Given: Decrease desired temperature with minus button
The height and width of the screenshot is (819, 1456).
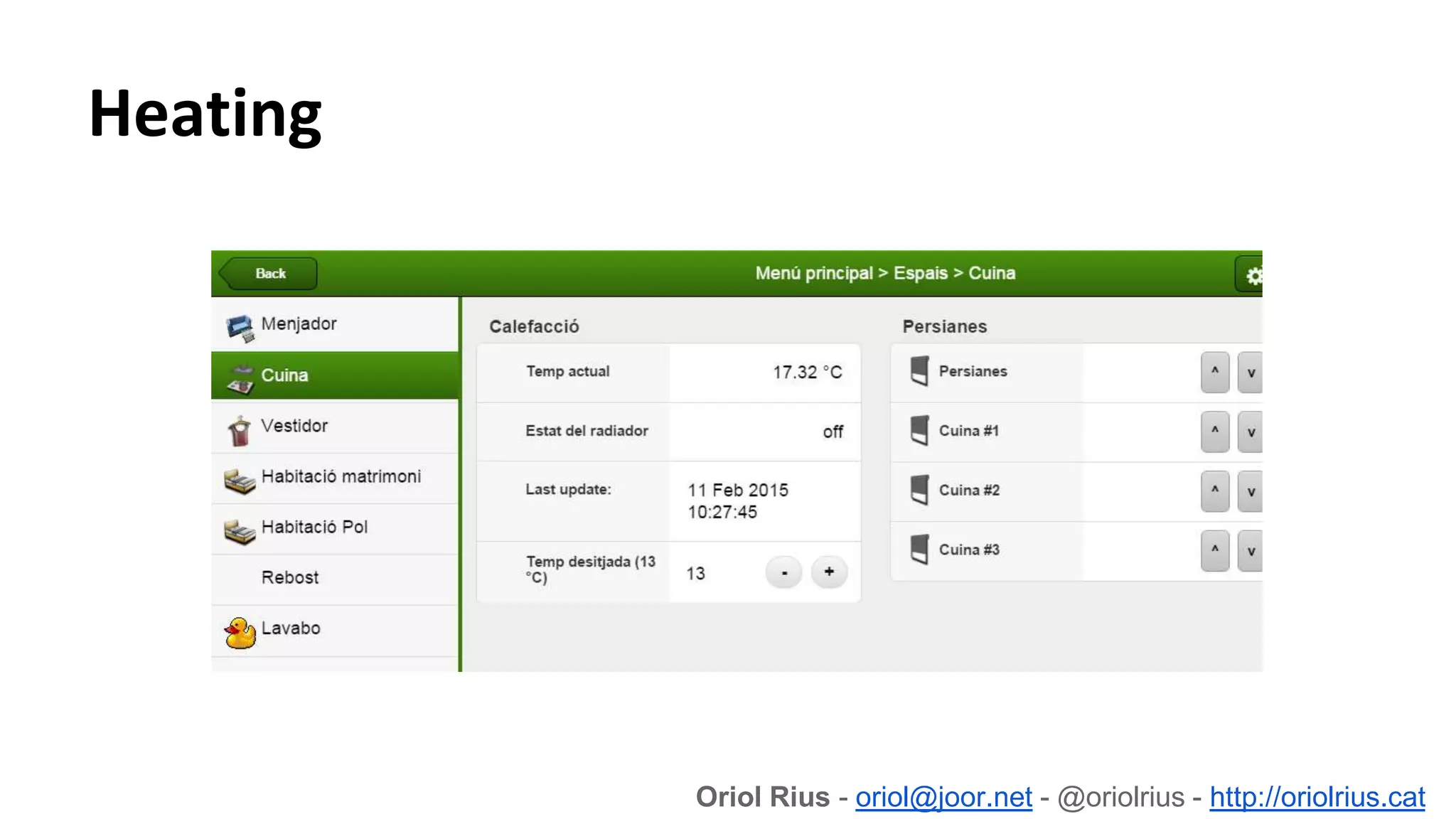Looking at the screenshot, I should pyautogui.click(x=784, y=572).
